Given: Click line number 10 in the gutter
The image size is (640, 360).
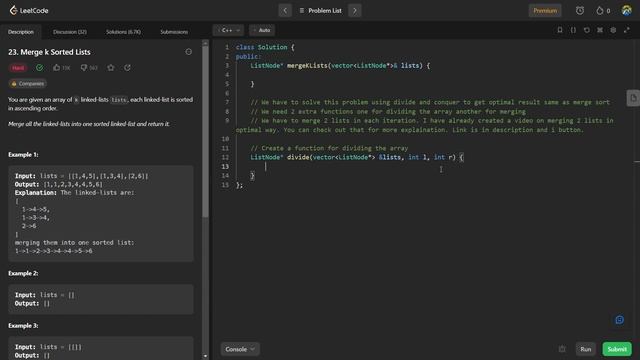Looking at the screenshot, I should [225, 139].
